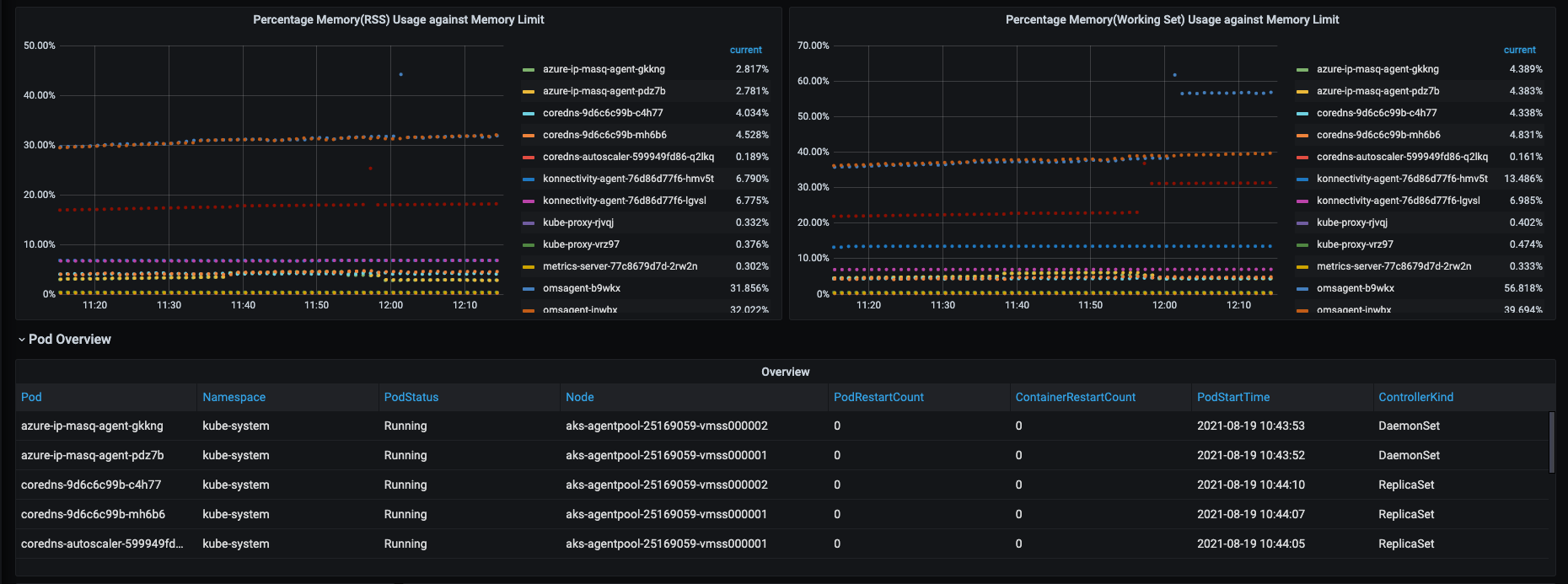The width and height of the screenshot is (1568, 584).
Task: Click kube-proxy-rjvqj series color icon in RSS legend
Action: 529,223
